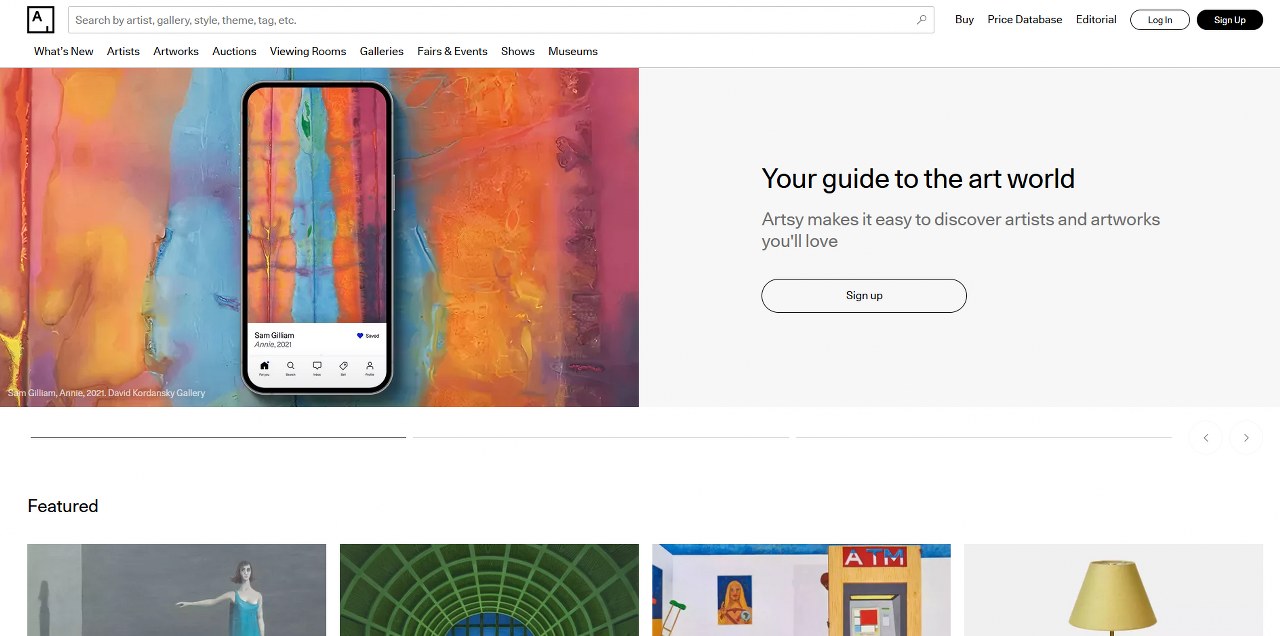1280x636 pixels.
Task: Open the Buy link
Action: coord(964,20)
